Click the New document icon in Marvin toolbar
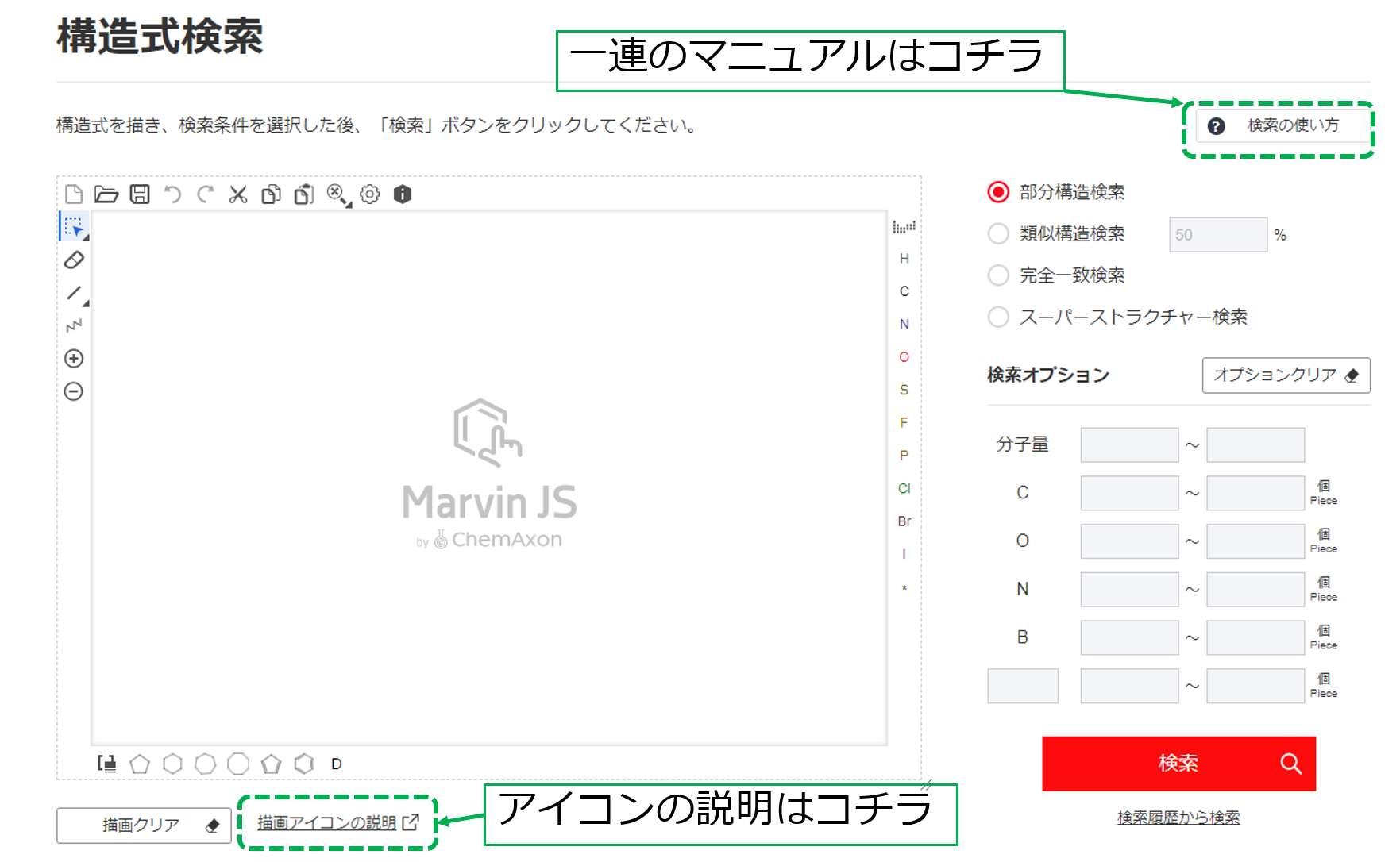1400x862 pixels. (x=74, y=194)
